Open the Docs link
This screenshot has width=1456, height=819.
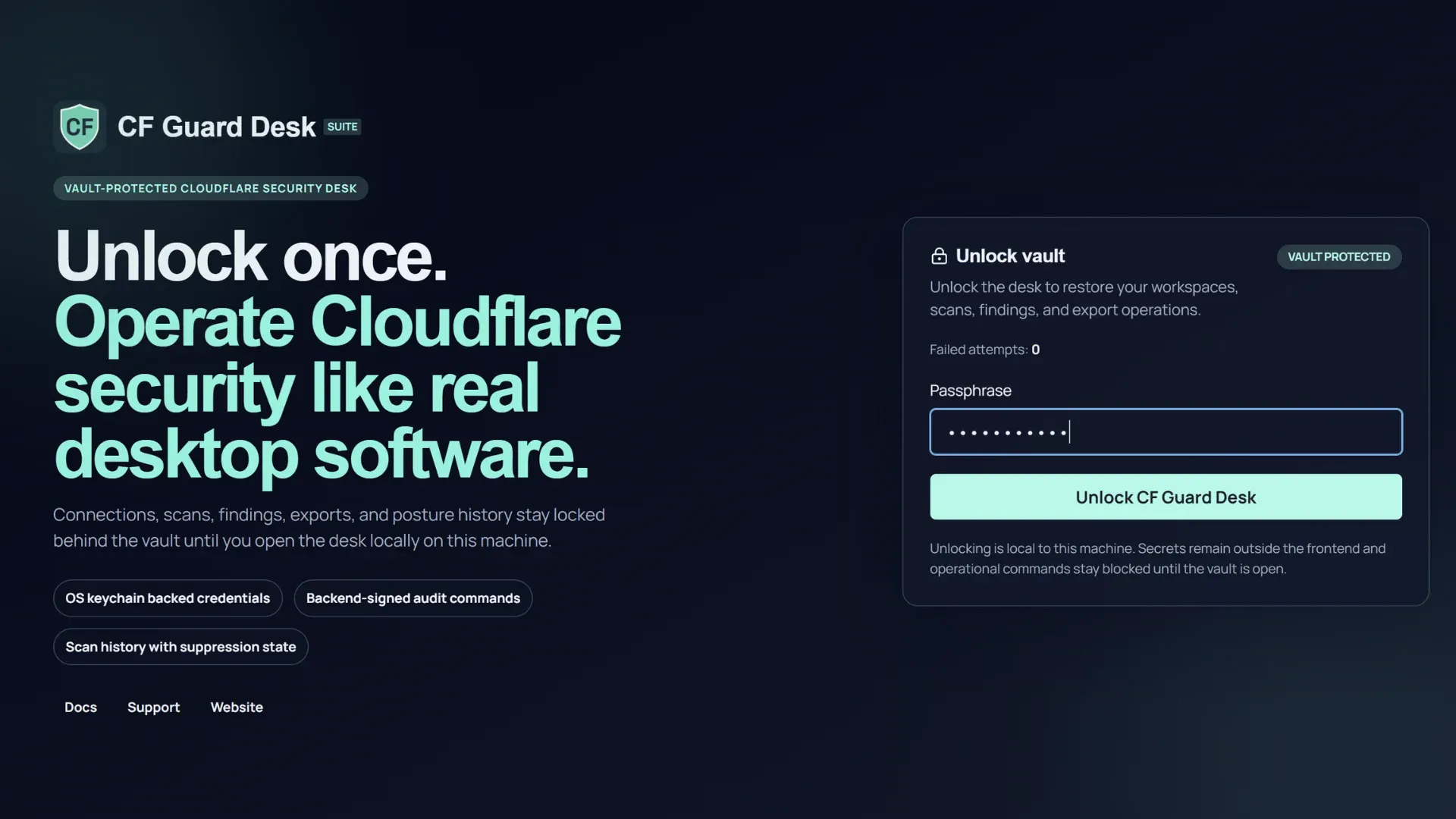pyautogui.click(x=80, y=708)
